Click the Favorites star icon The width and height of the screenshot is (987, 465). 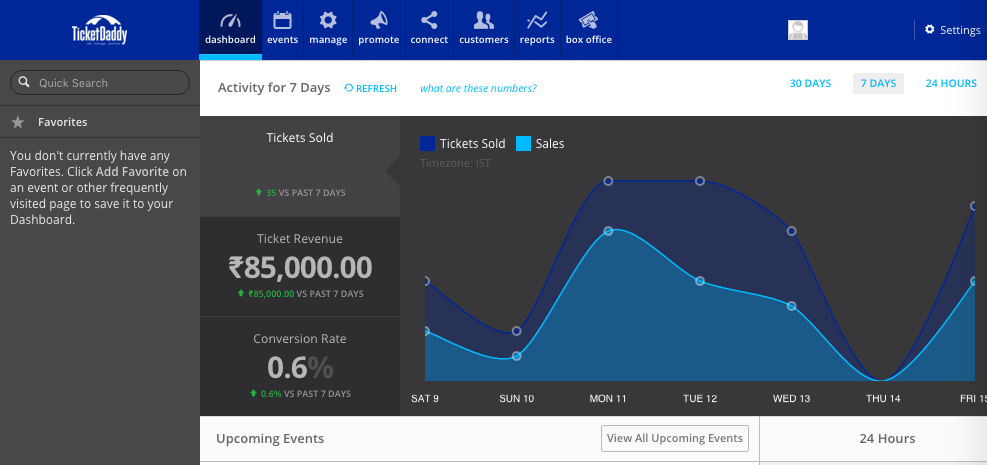pos(18,123)
